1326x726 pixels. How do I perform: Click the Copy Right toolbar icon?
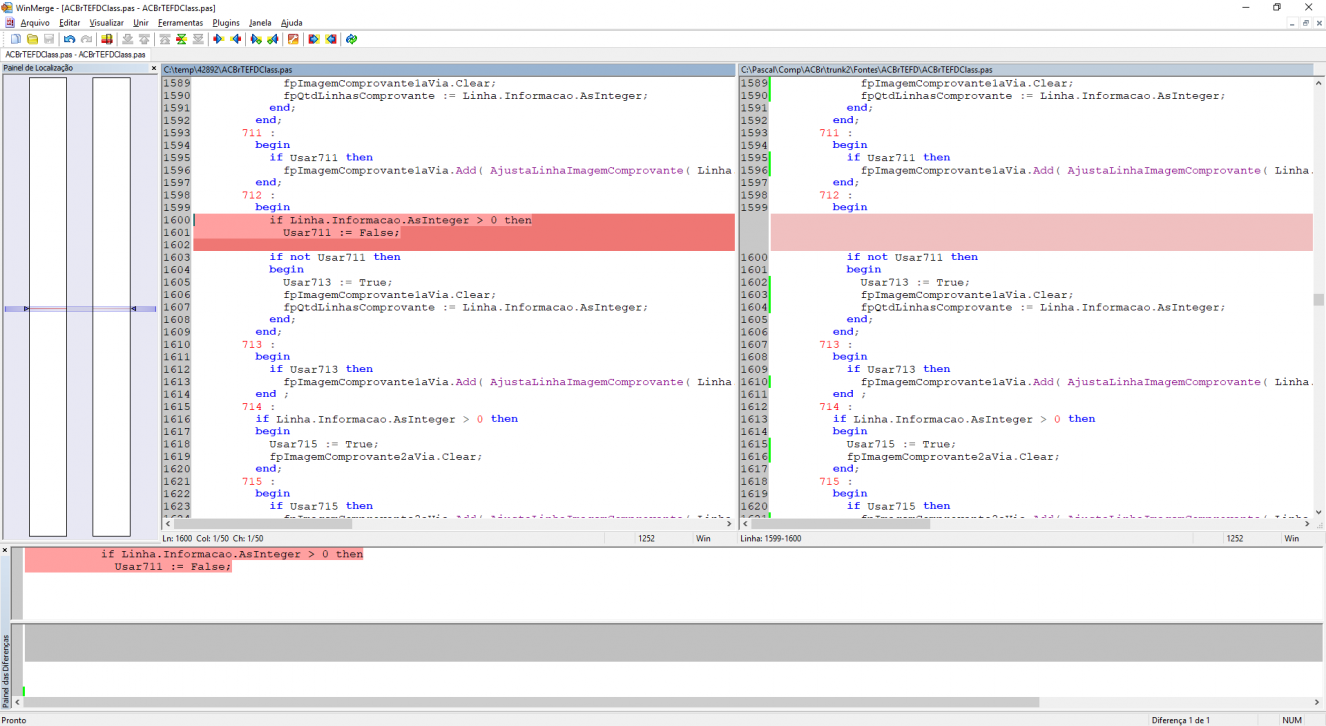click(x=218, y=39)
